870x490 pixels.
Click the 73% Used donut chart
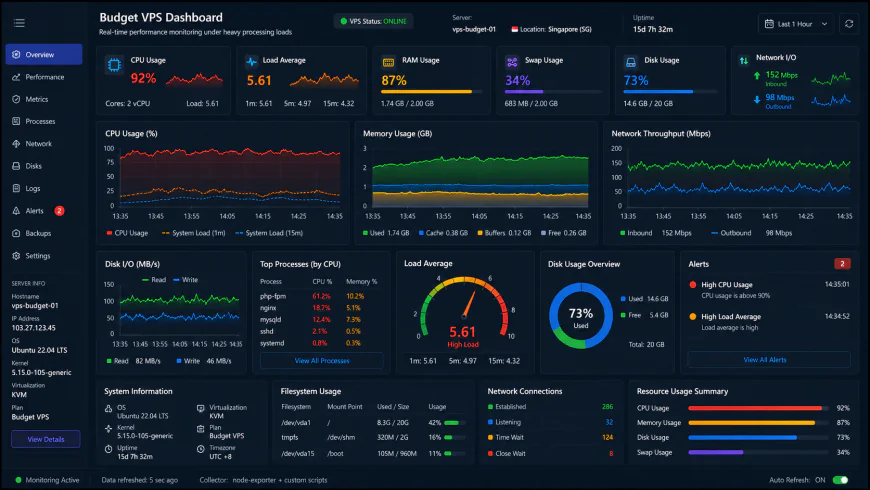[581, 316]
